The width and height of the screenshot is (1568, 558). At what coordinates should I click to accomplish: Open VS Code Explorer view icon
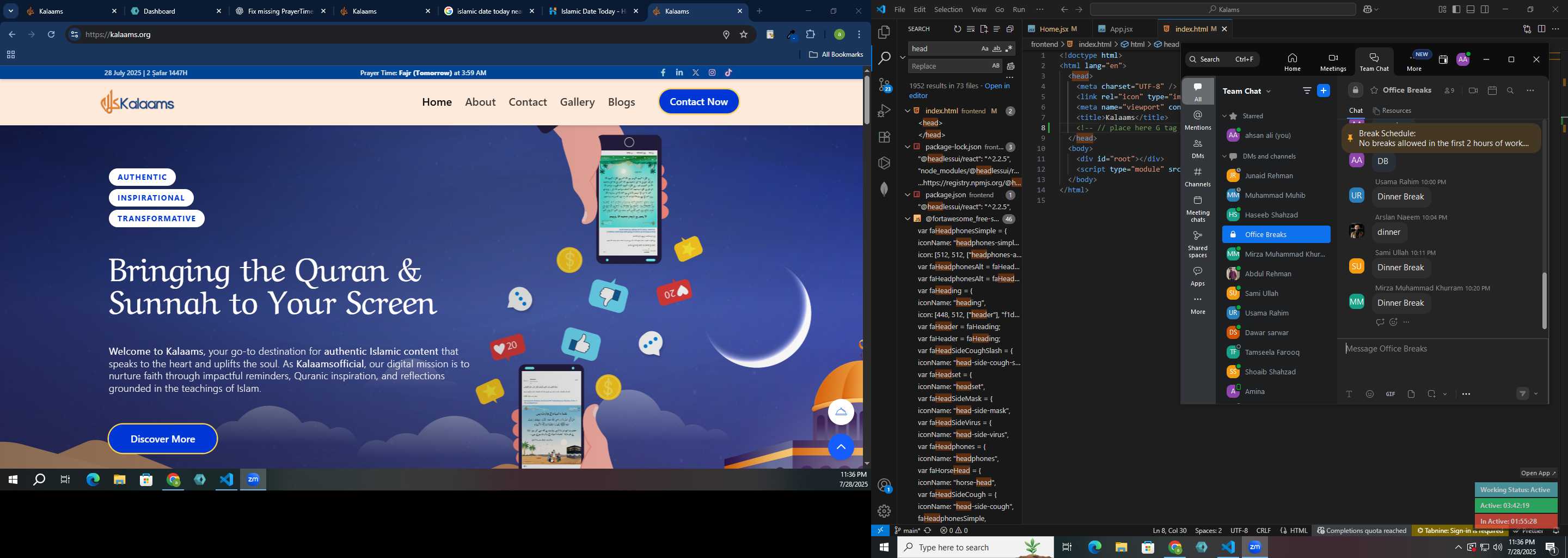click(x=884, y=32)
